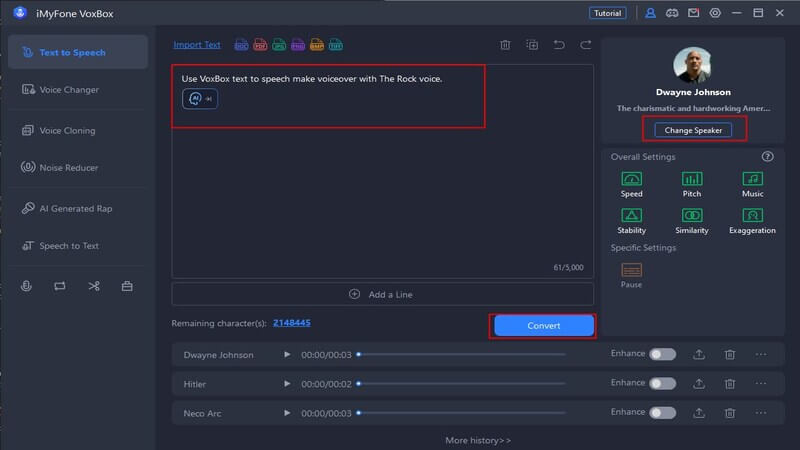Play the Dwayne Johnson audio
Image resolution: width=800 pixels, height=450 pixels.
click(x=287, y=354)
